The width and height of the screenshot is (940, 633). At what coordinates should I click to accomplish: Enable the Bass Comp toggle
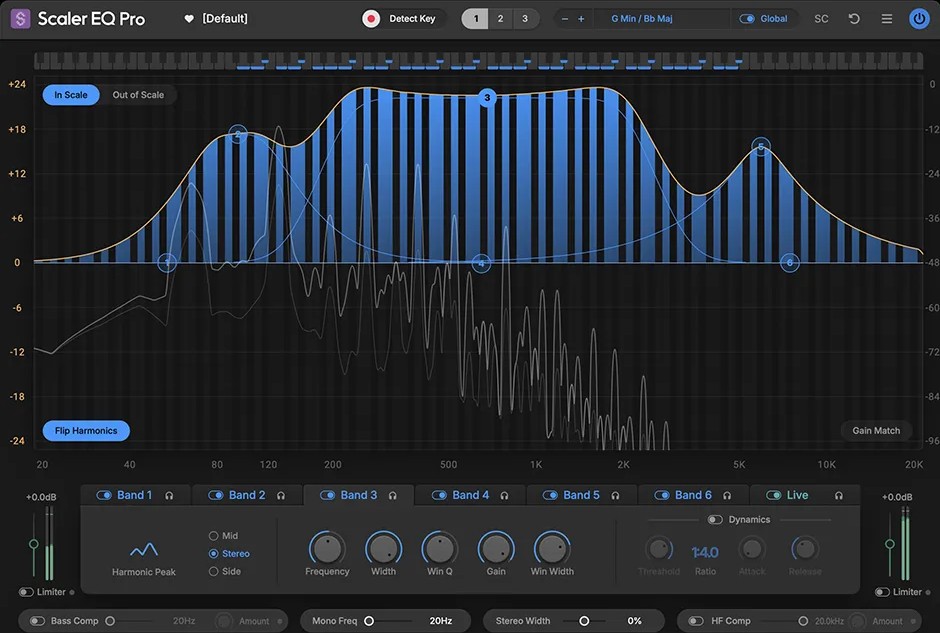coord(37,621)
